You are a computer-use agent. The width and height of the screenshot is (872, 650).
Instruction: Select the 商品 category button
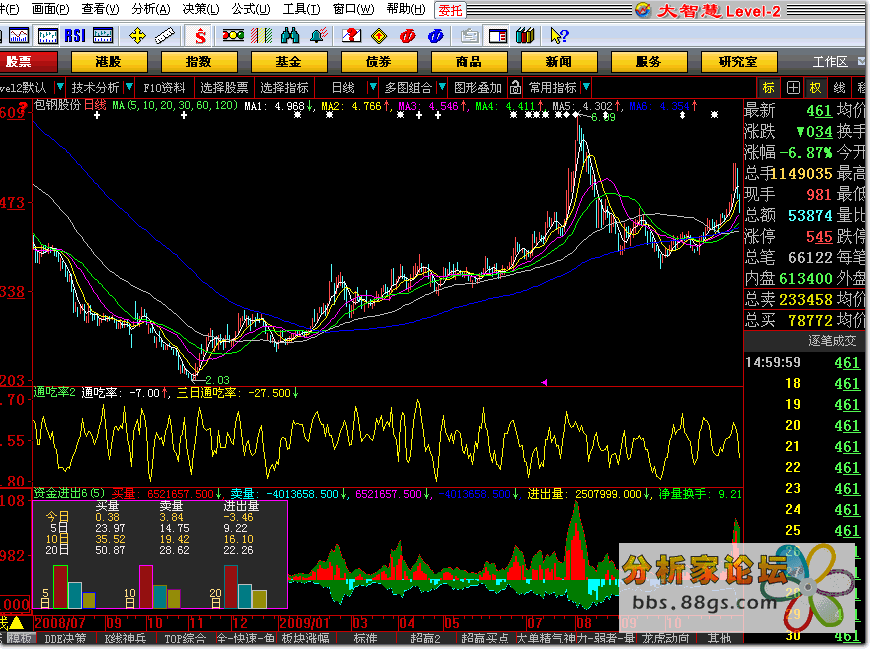469,62
